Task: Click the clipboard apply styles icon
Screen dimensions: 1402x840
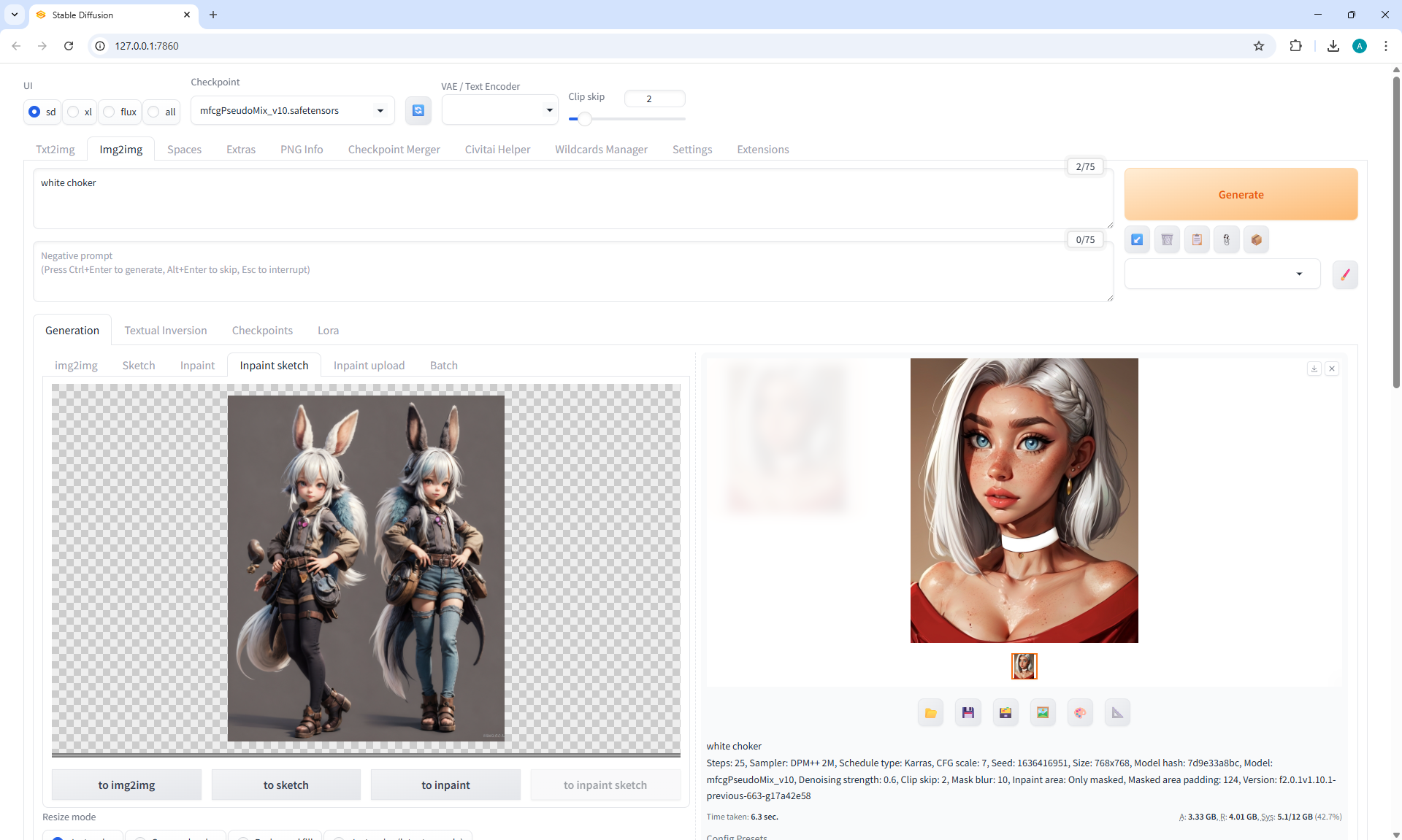Action: (1197, 239)
